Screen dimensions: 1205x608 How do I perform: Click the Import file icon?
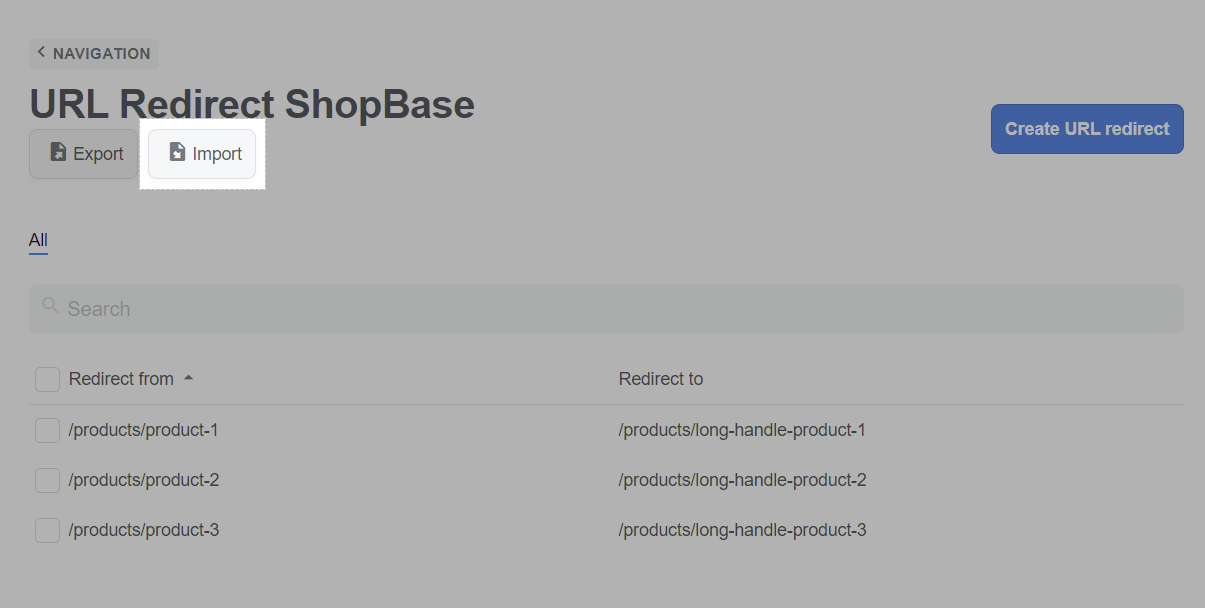click(177, 152)
